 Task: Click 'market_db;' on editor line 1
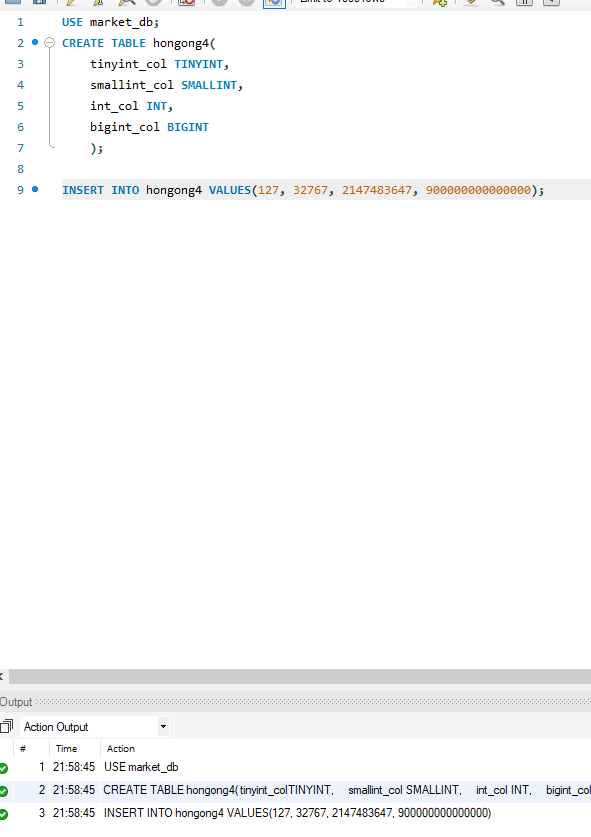[124, 22]
